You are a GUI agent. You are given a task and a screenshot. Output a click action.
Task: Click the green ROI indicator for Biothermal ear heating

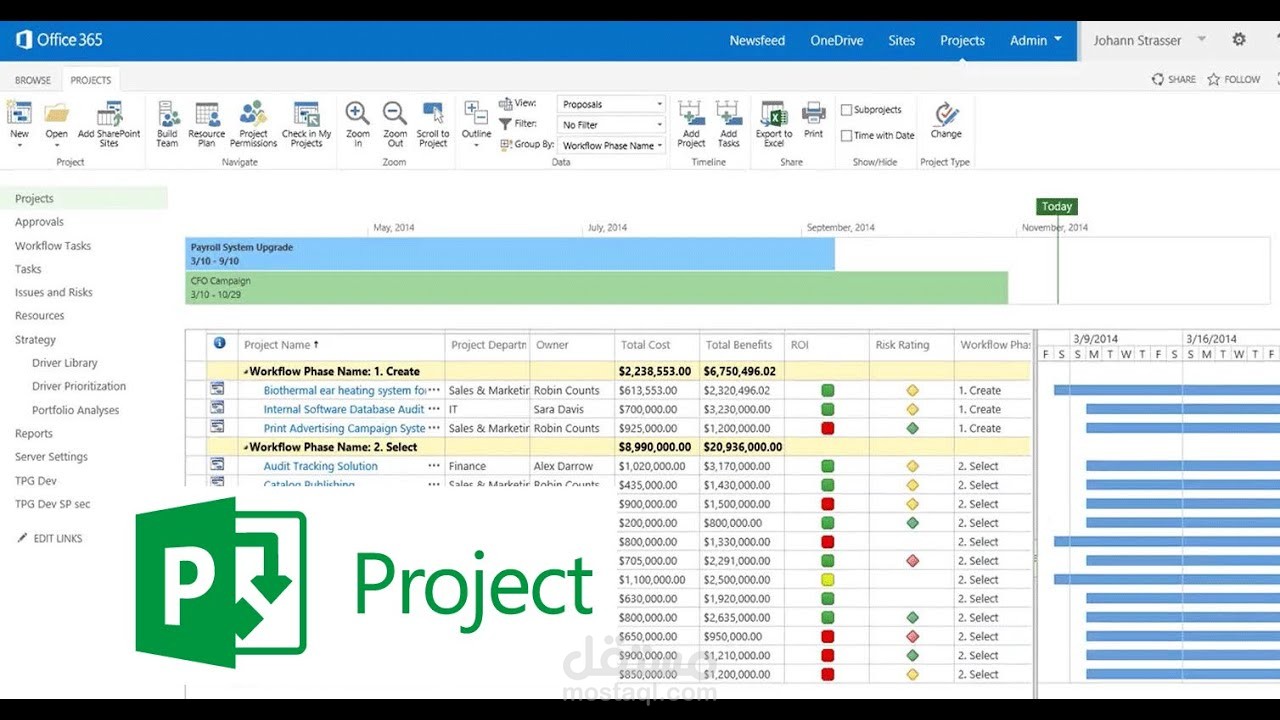tap(828, 390)
